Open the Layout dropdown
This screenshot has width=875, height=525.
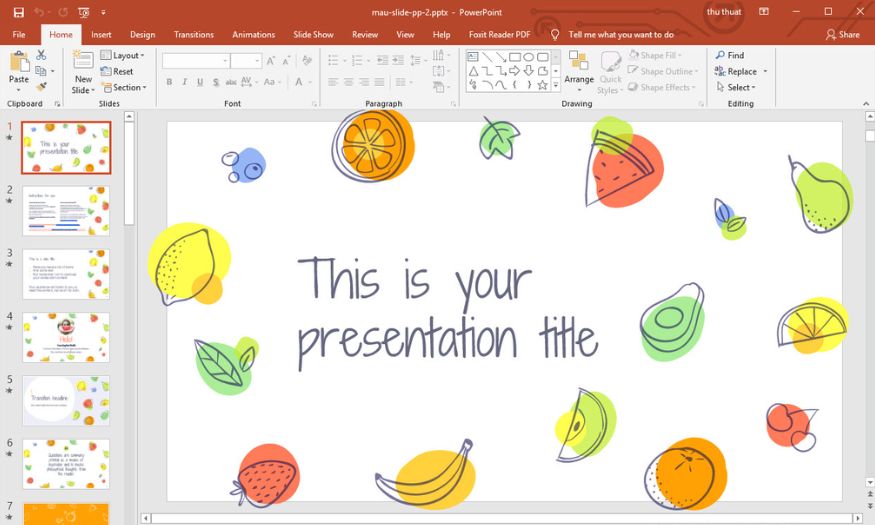(123, 56)
